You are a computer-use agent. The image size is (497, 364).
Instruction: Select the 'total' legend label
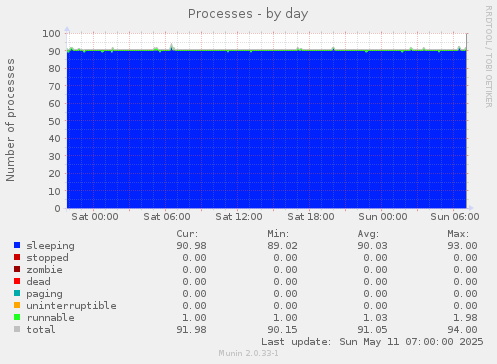pyautogui.click(x=41, y=330)
